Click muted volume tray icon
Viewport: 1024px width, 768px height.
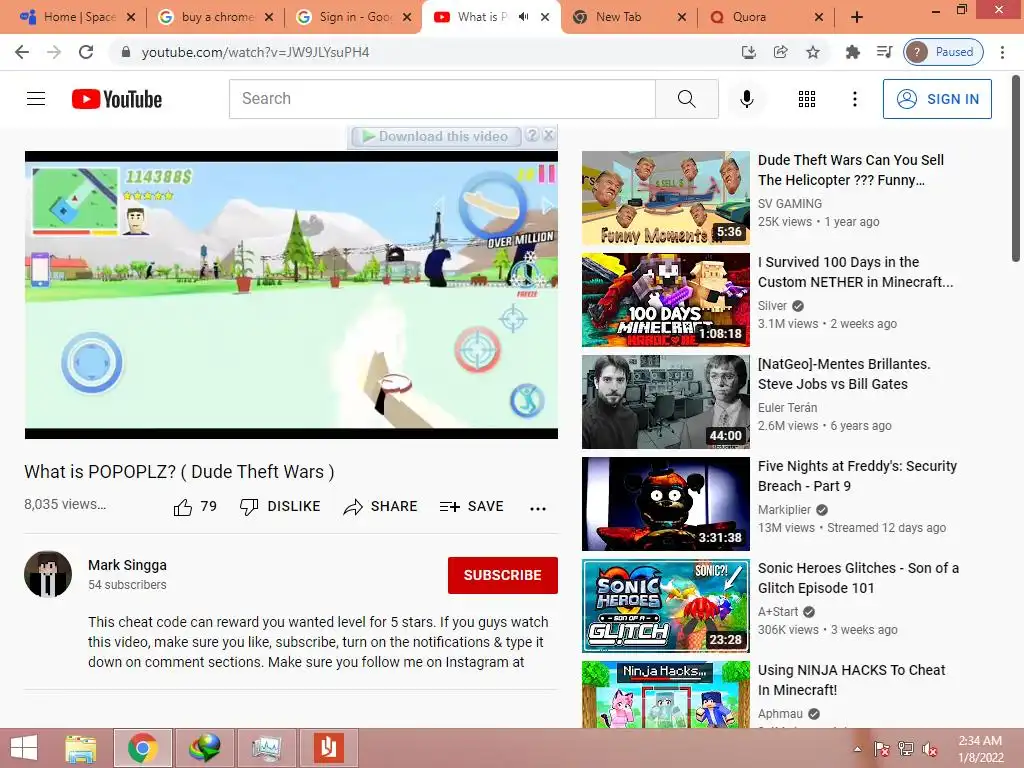click(x=930, y=749)
